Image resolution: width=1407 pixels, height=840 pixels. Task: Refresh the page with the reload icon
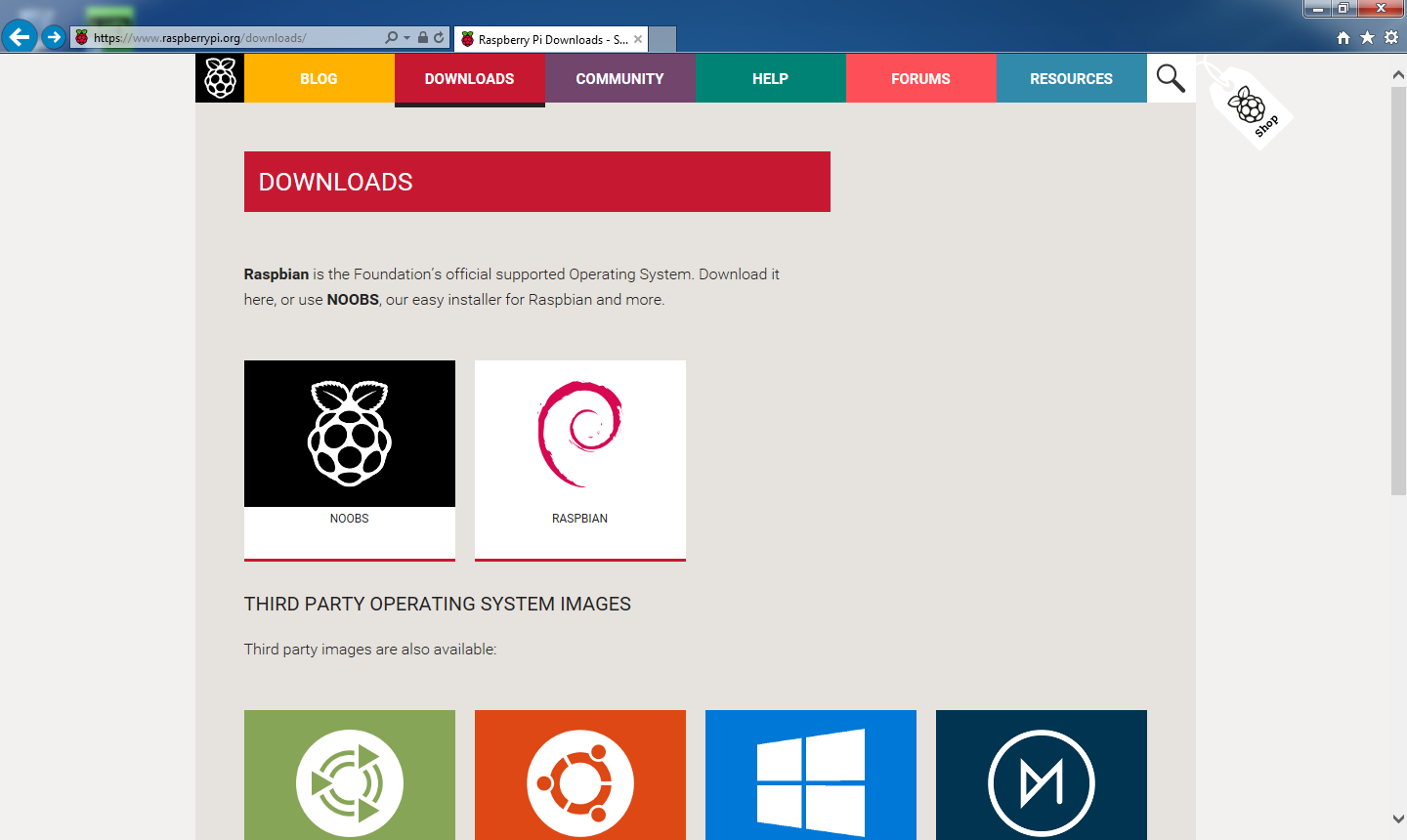pos(439,38)
